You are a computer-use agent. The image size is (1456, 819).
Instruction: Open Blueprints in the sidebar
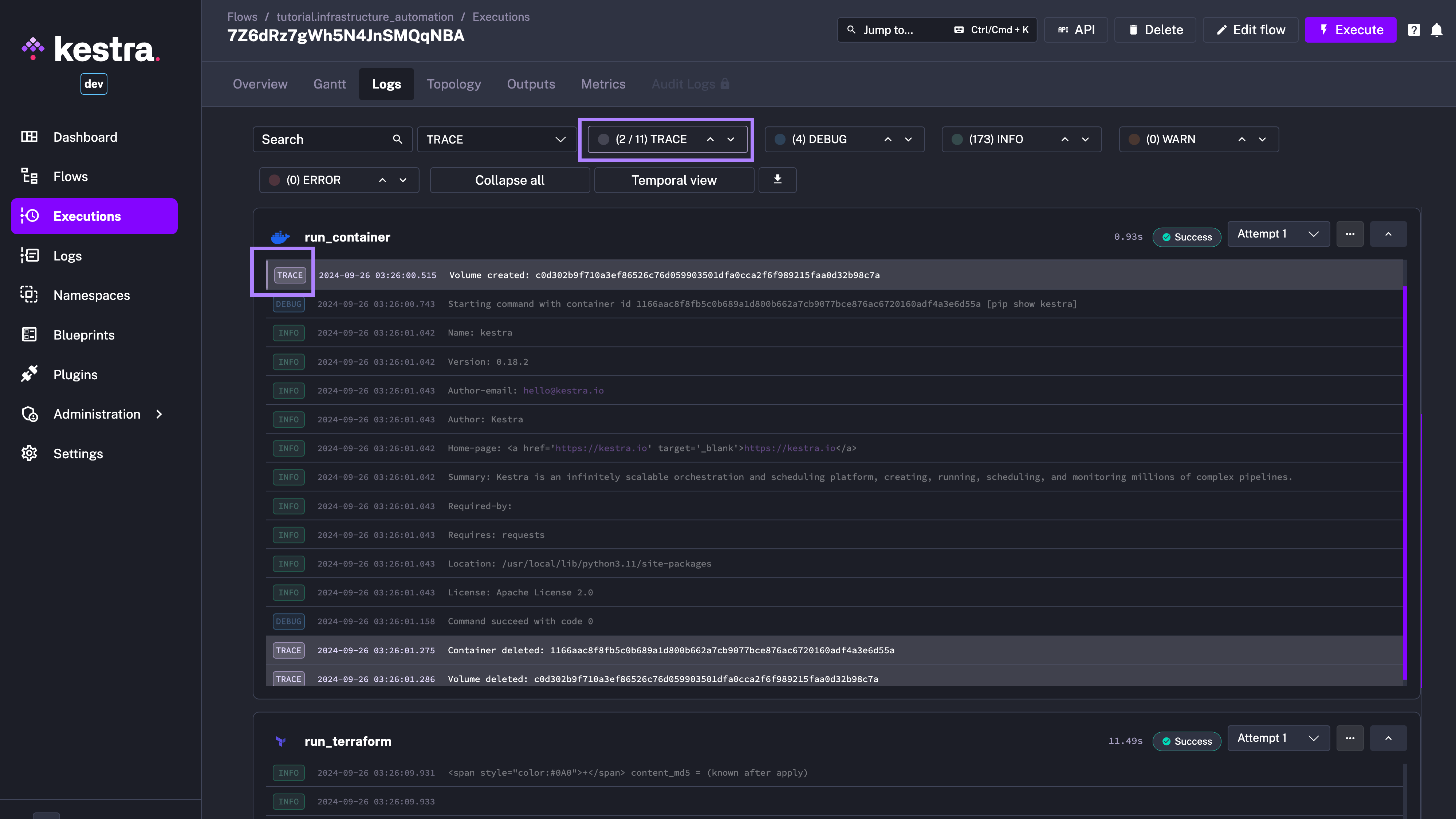(84, 335)
